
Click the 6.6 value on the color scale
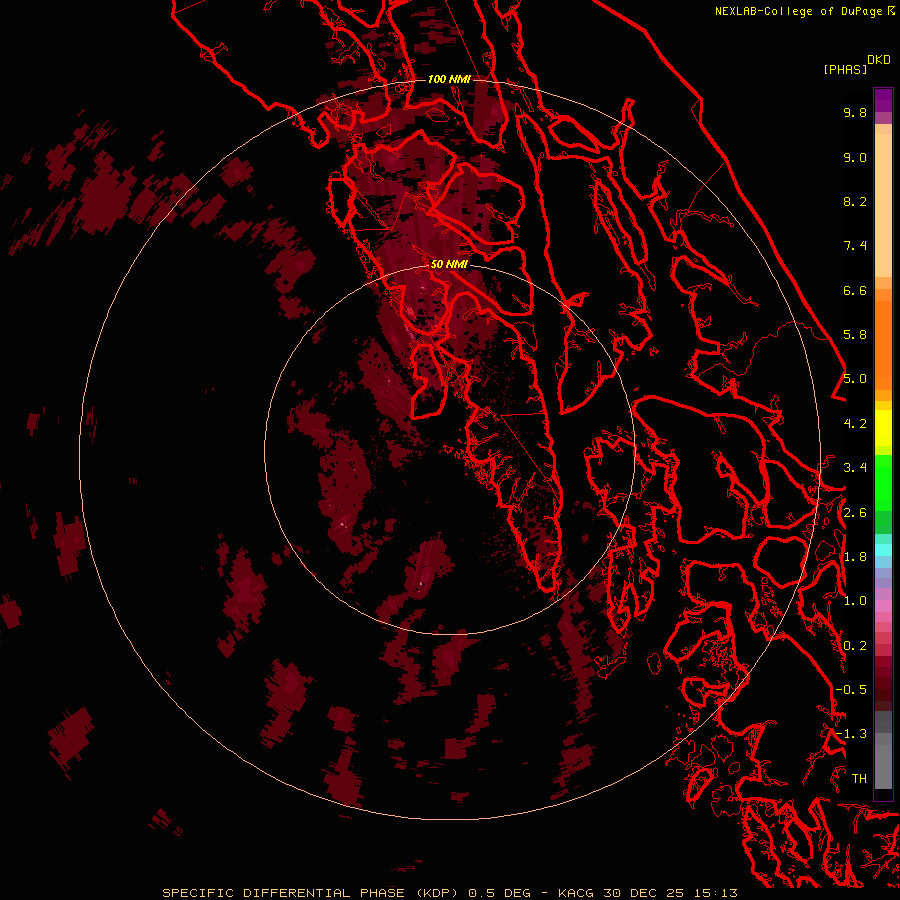(855, 290)
